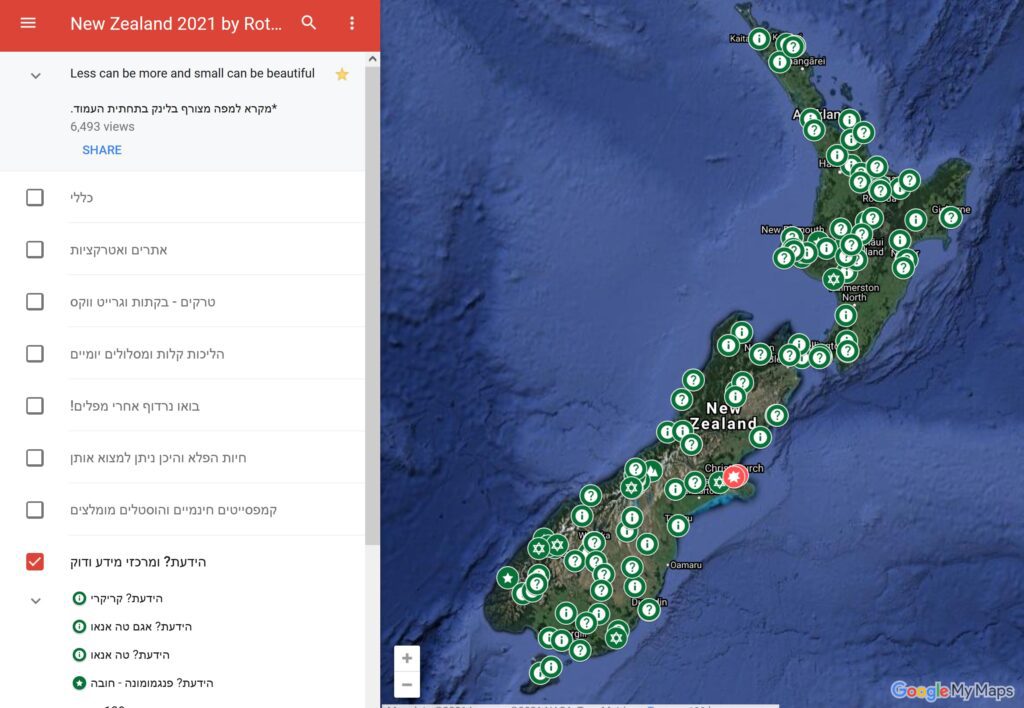This screenshot has height=708, width=1024.
Task: Click the SHARE link
Action: [102, 150]
